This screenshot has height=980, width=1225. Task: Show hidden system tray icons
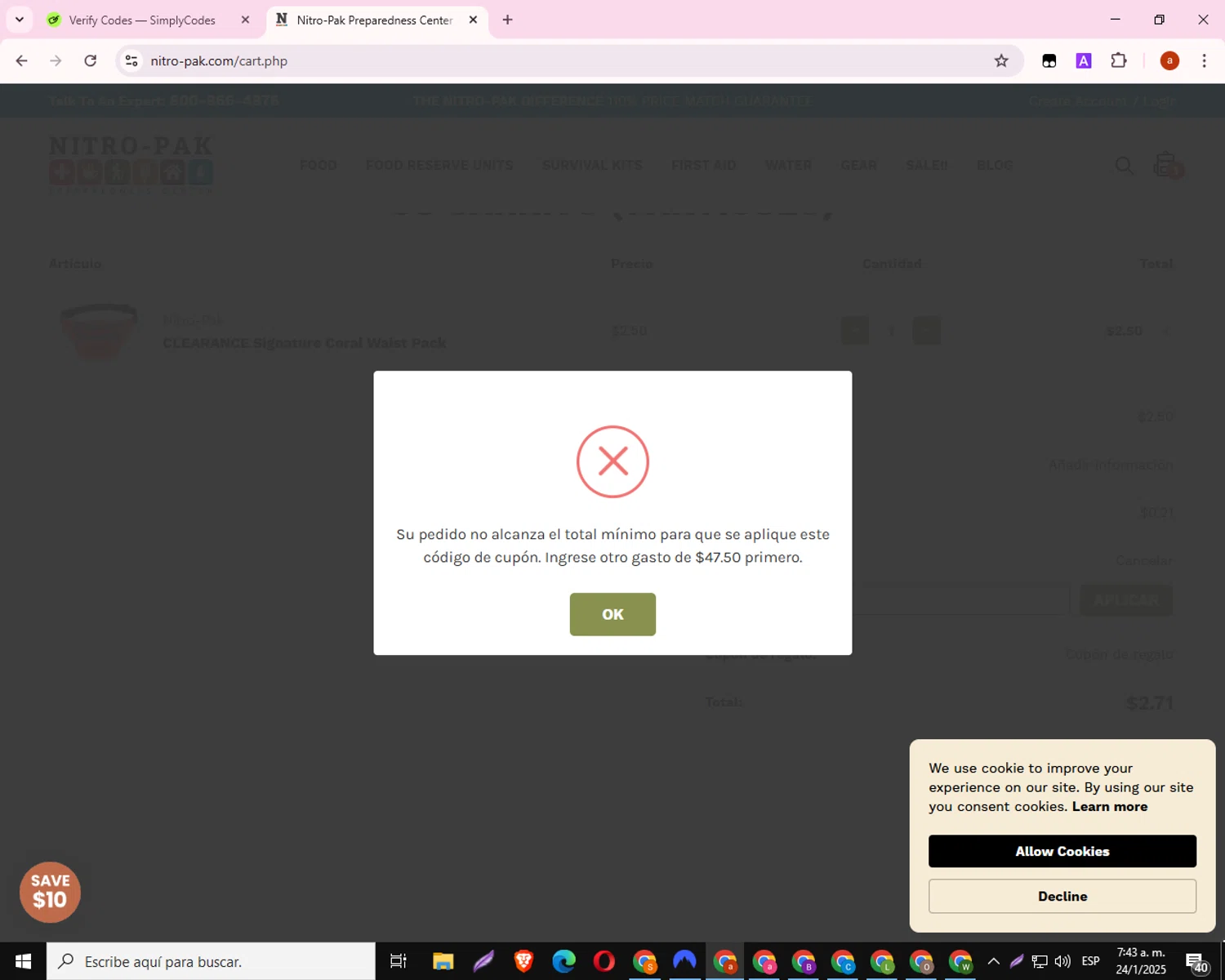[994, 961]
